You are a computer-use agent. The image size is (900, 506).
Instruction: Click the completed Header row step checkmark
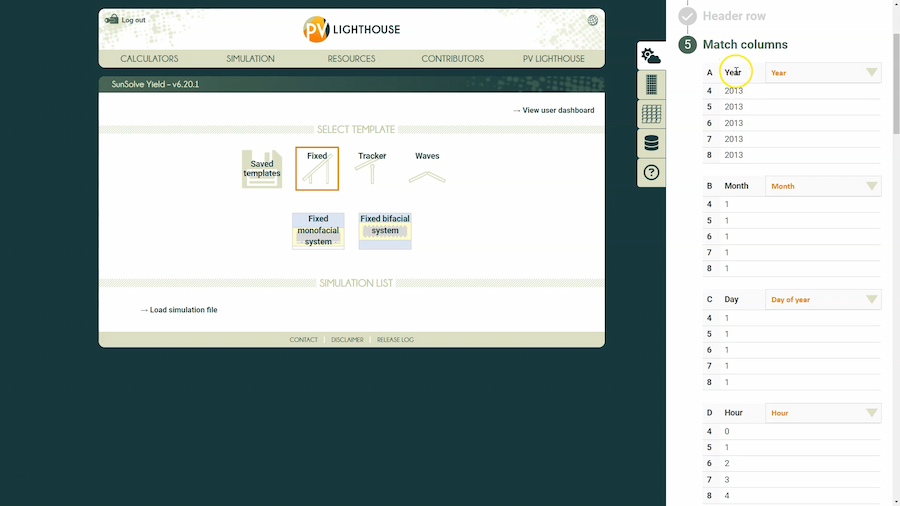687,16
